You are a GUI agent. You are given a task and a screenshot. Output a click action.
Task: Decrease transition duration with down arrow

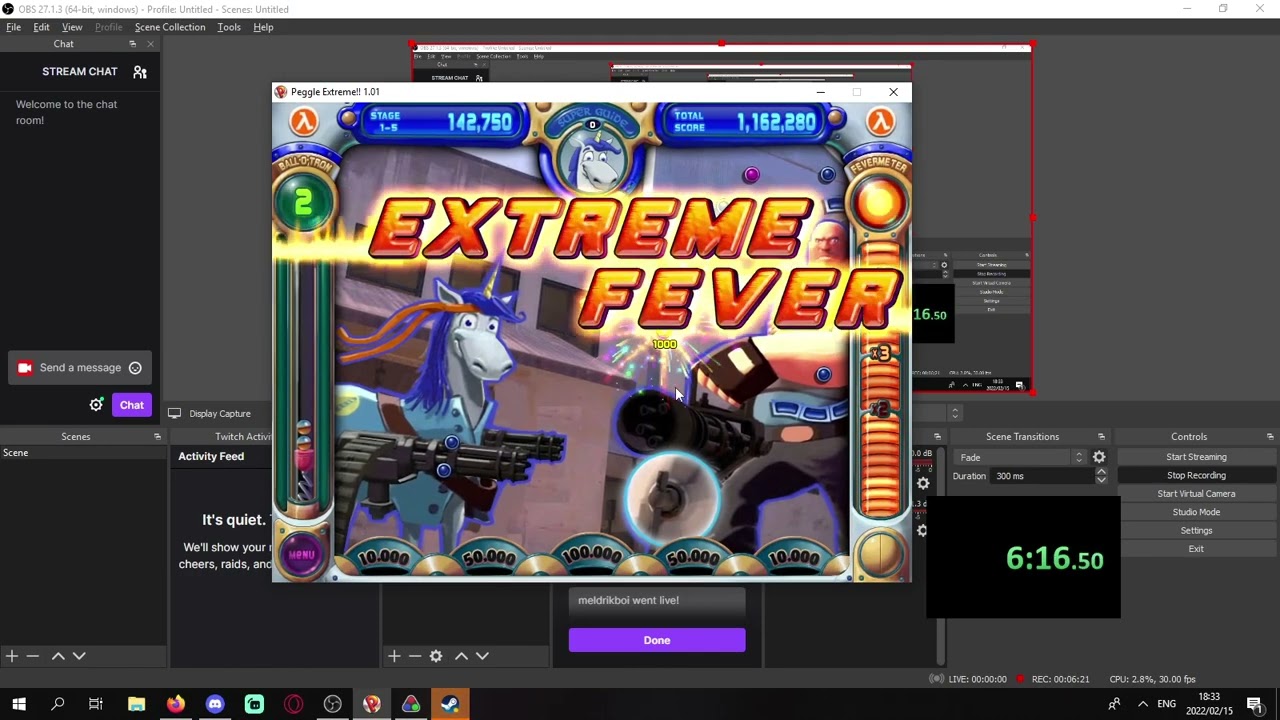point(1101,480)
